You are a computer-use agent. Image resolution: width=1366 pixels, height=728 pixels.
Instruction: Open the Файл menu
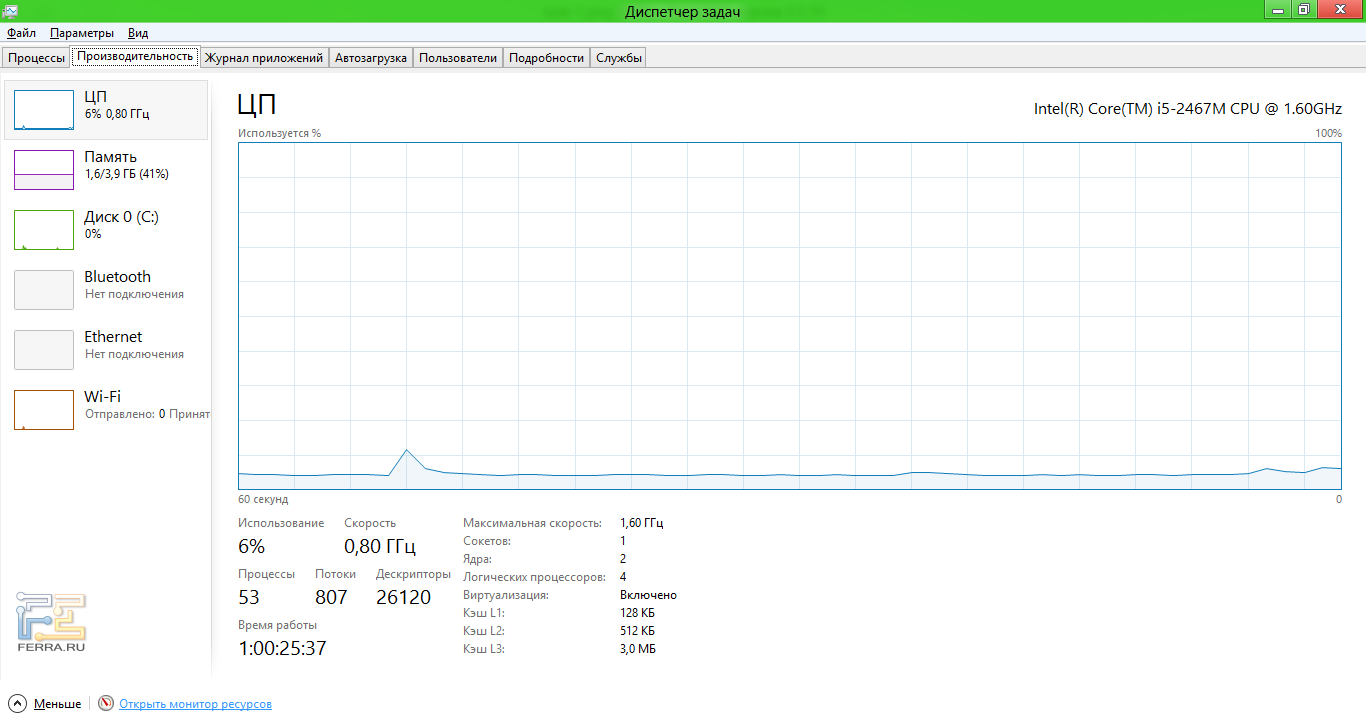tap(21, 33)
